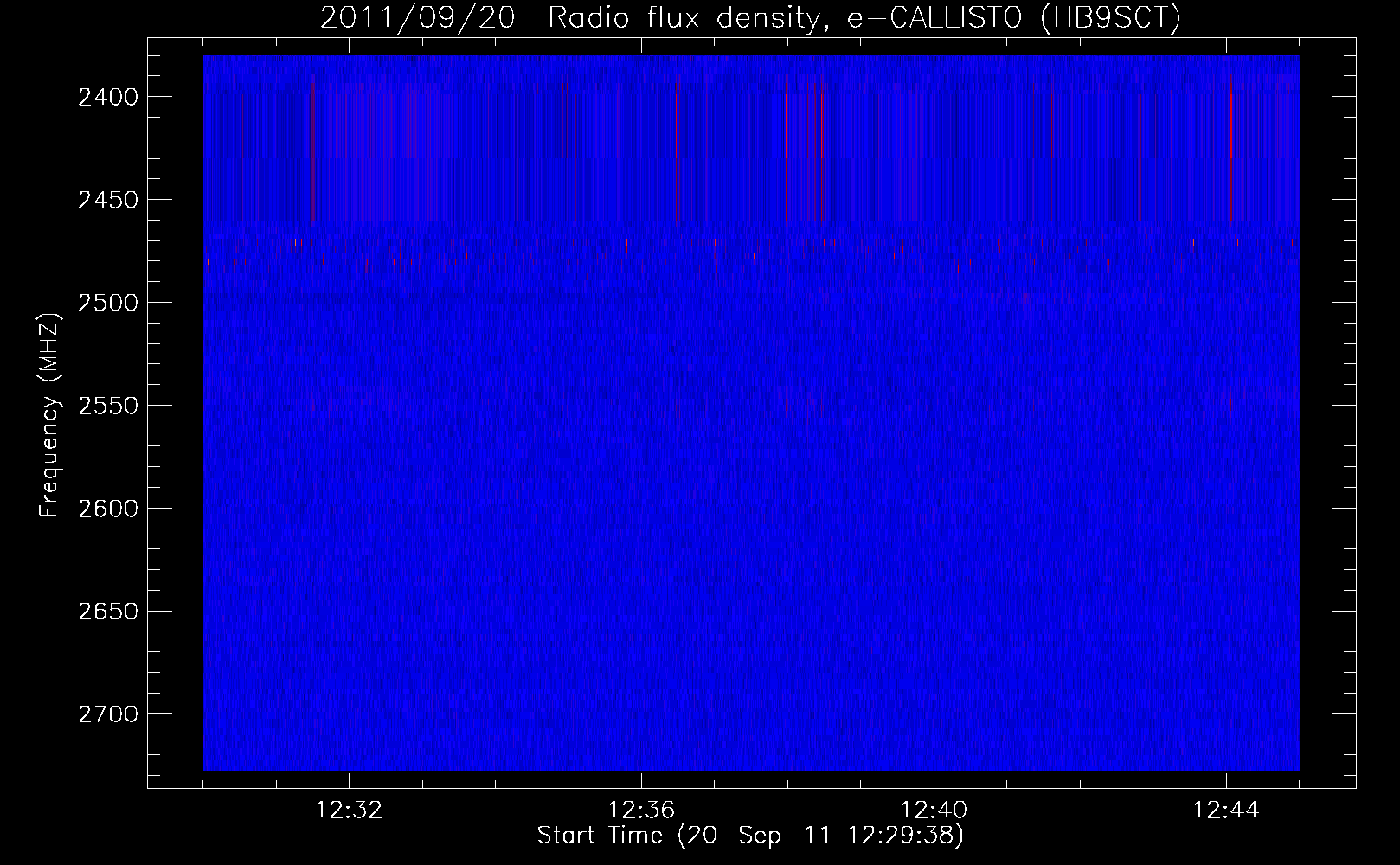Select the 2600 frequency tick label
This screenshot has height=865, width=1400.
108,509
